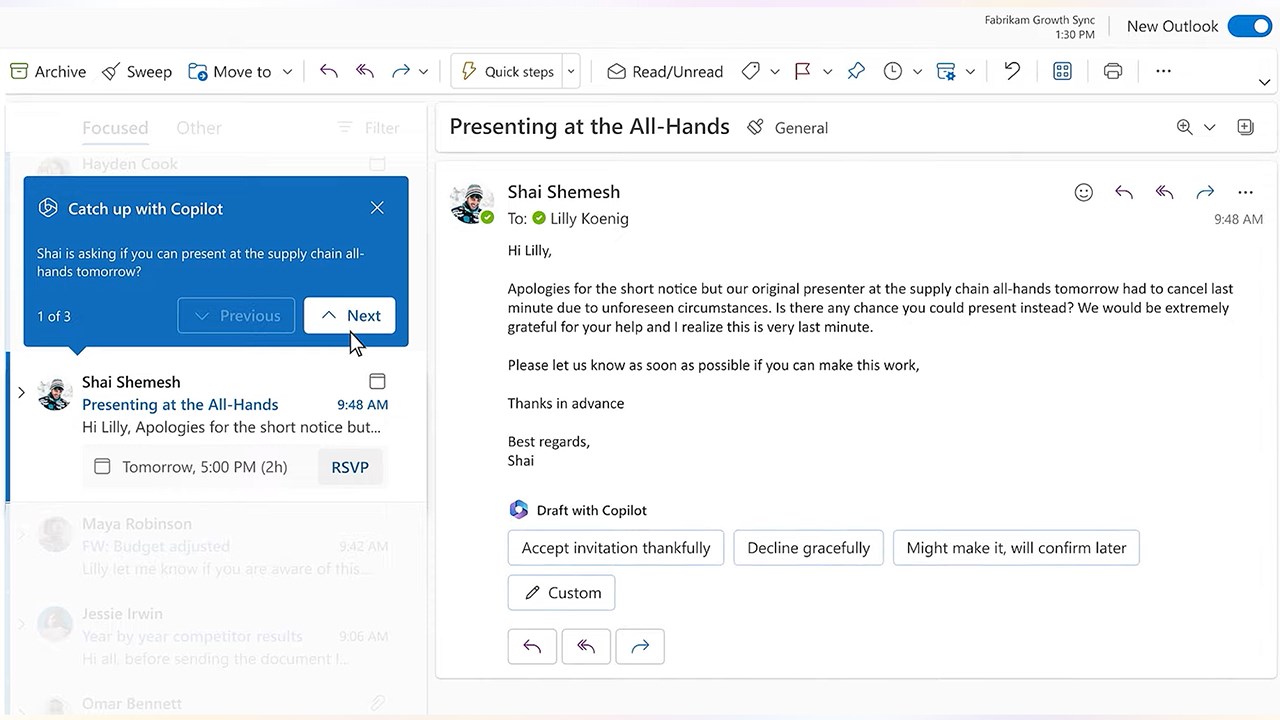
Task: Mark message as Read/Unread
Action: coord(665,71)
